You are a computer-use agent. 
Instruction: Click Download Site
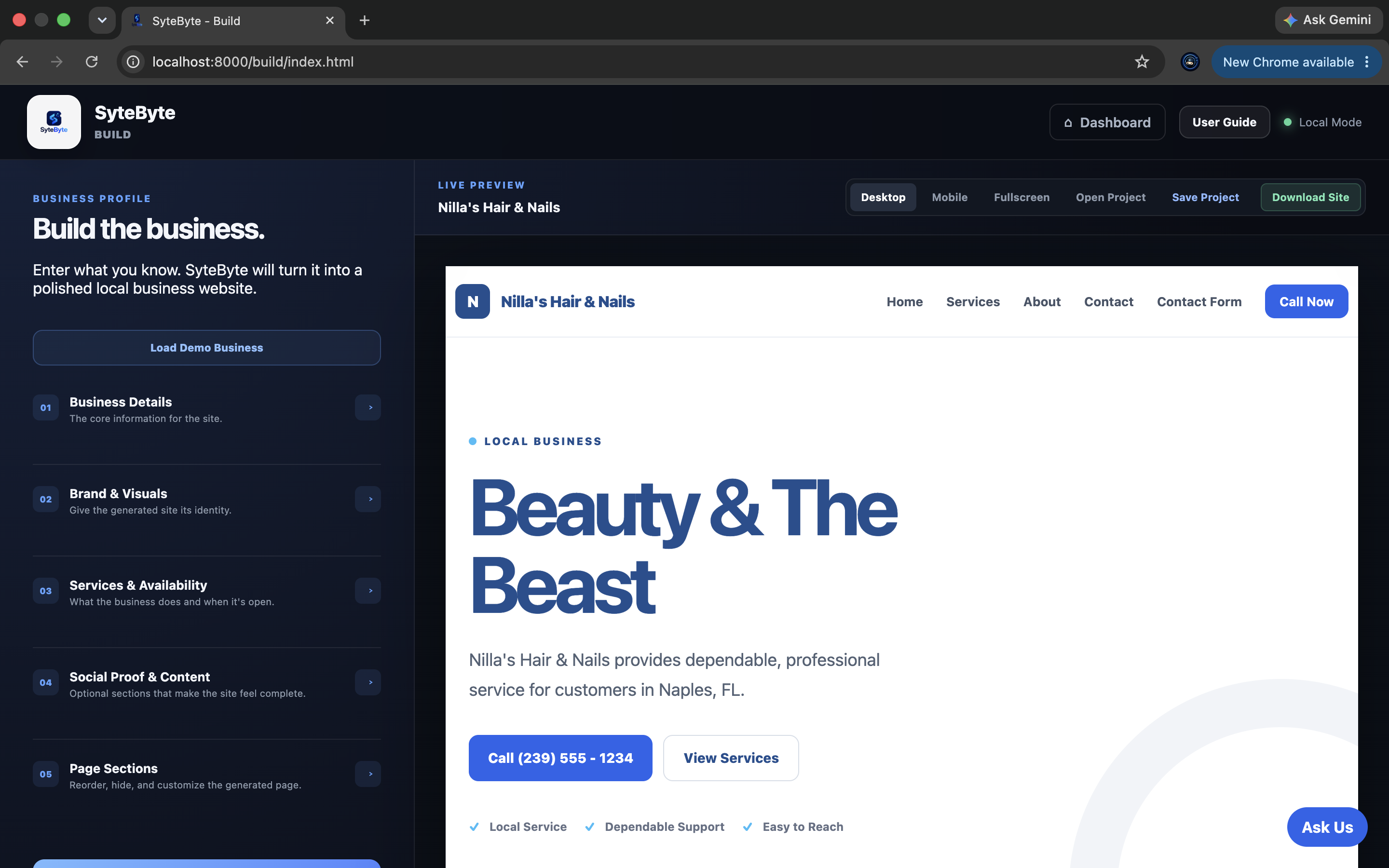click(x=1310, y=198)
